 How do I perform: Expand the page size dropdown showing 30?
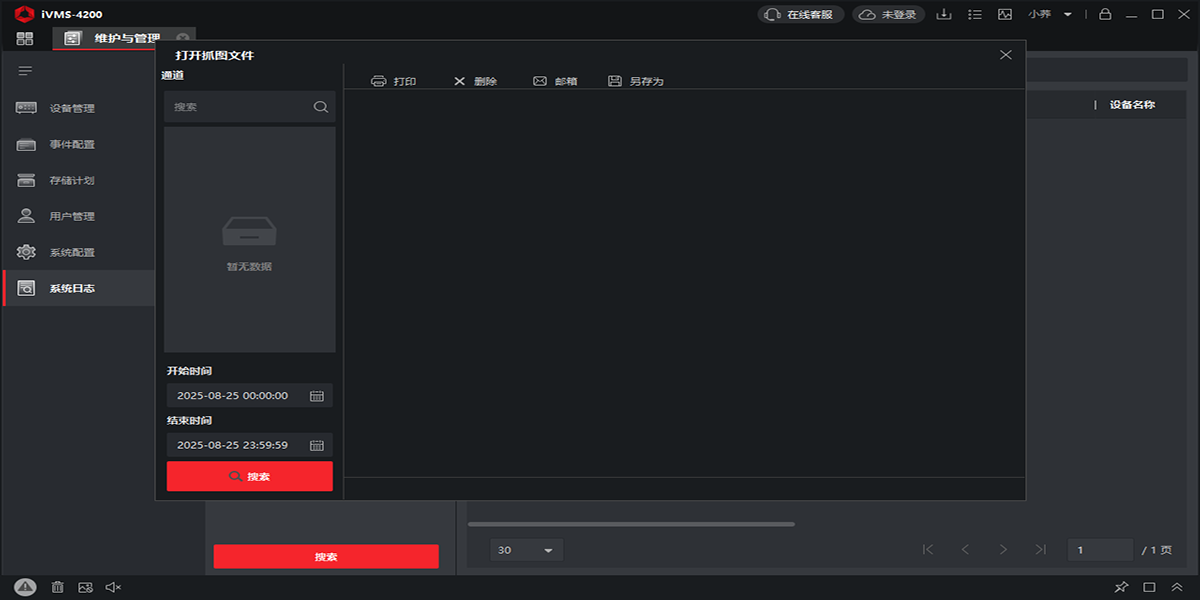pyautogui.click(x=526, y=550)
